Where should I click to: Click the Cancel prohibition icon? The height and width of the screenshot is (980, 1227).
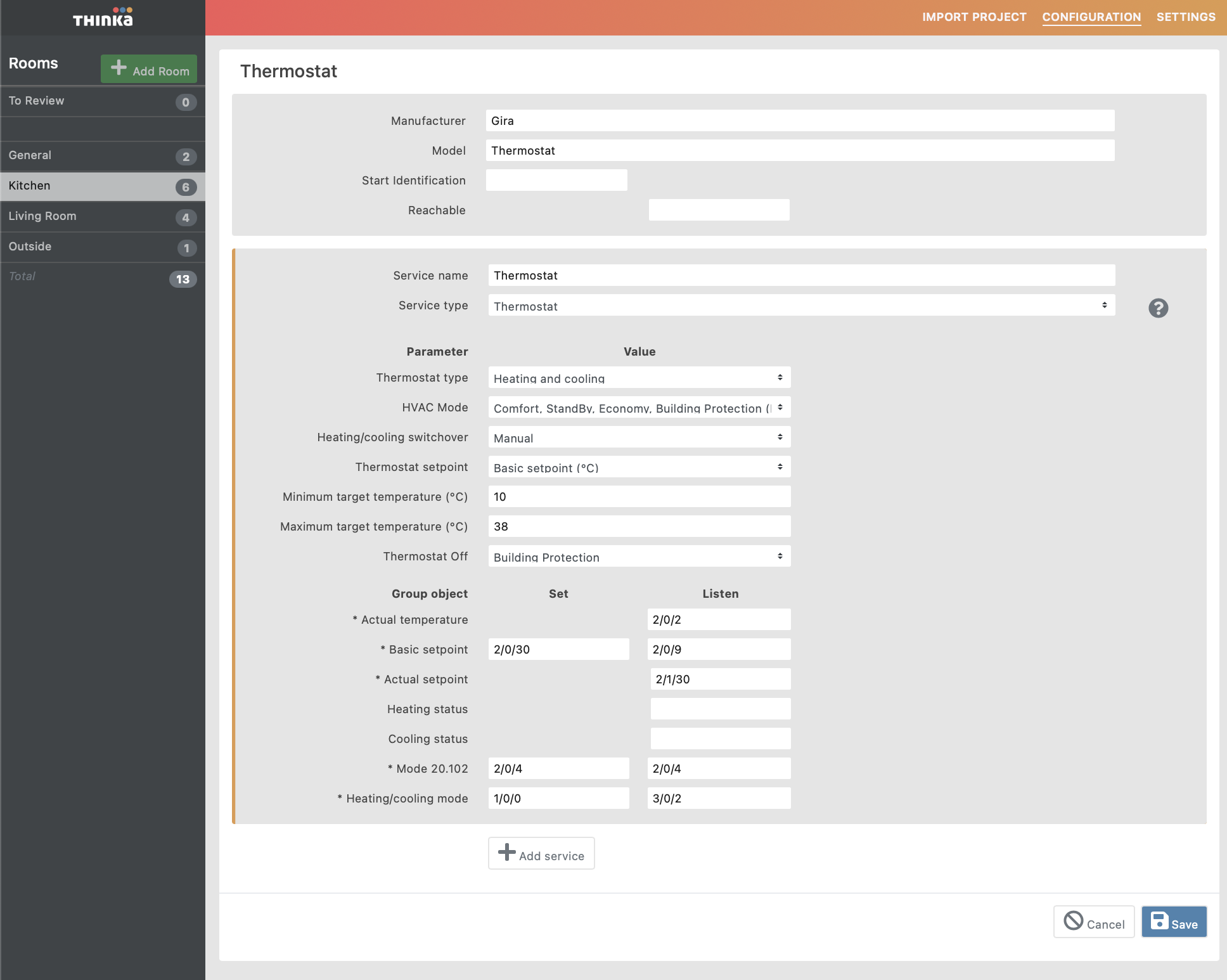(1073, 920)
